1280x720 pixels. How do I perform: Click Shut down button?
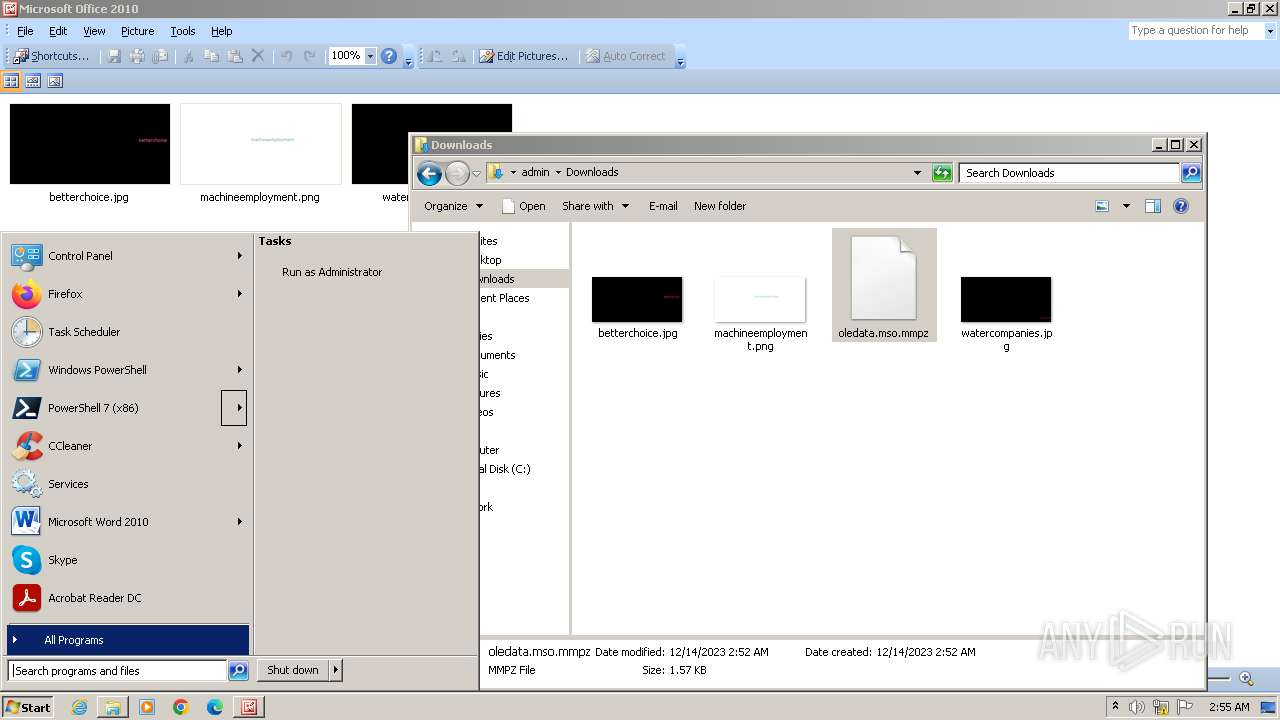(293, 670)
